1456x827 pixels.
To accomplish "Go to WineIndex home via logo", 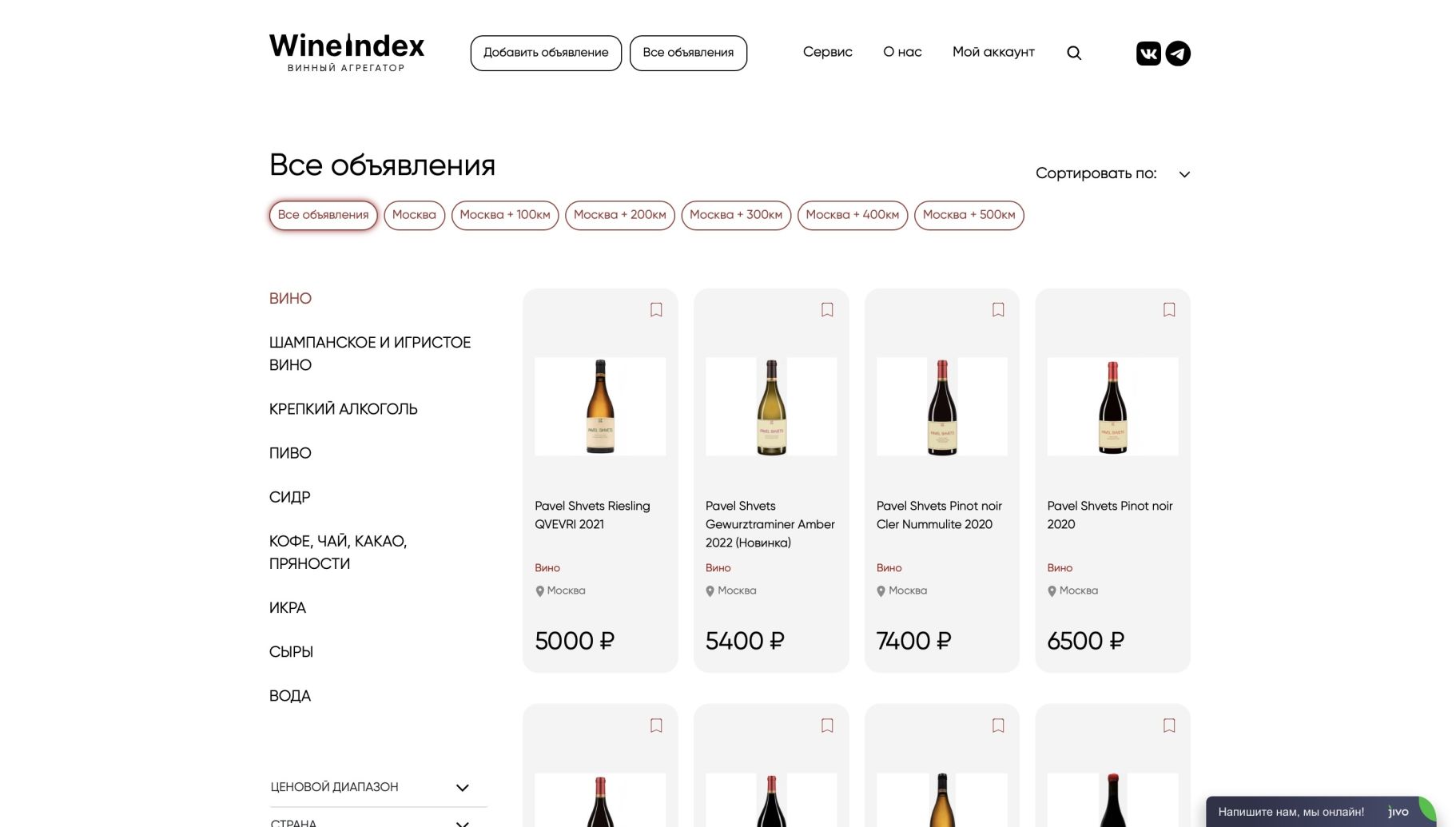I will coord(347,53).
